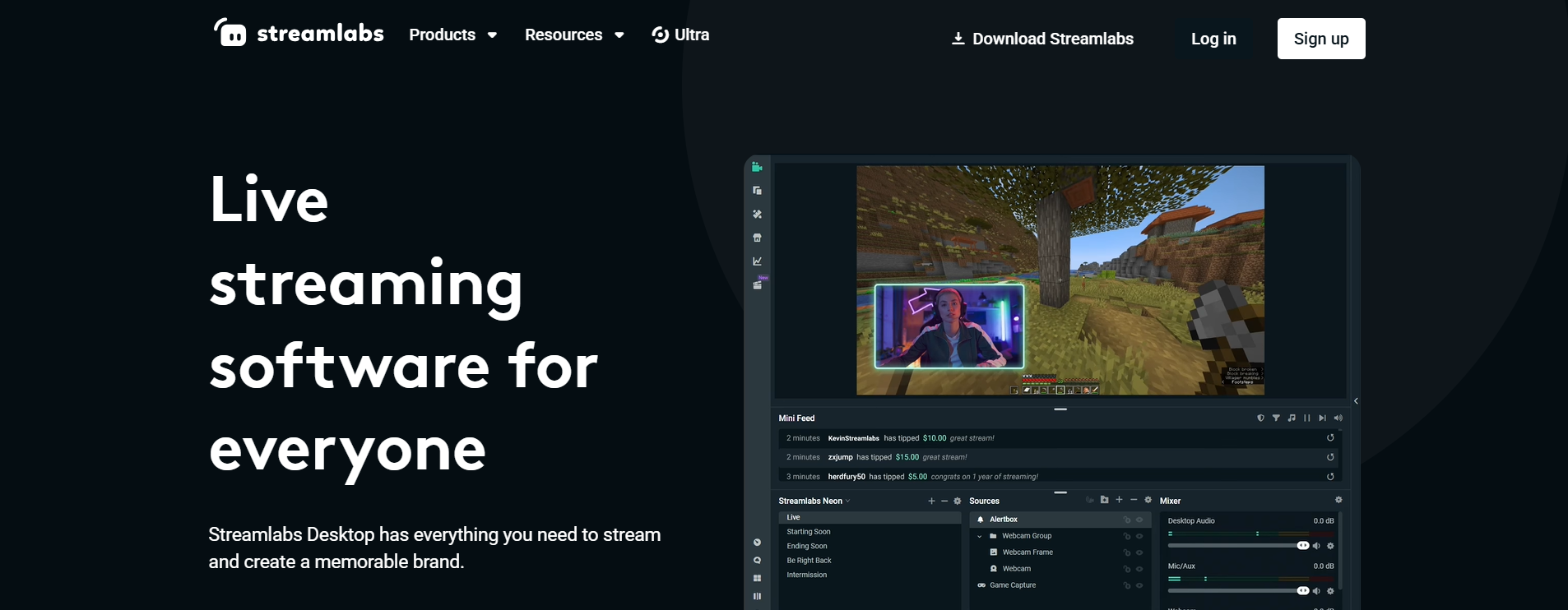Click the sidebar grid layout icon
1568x610 pixels.
[757, 579]
